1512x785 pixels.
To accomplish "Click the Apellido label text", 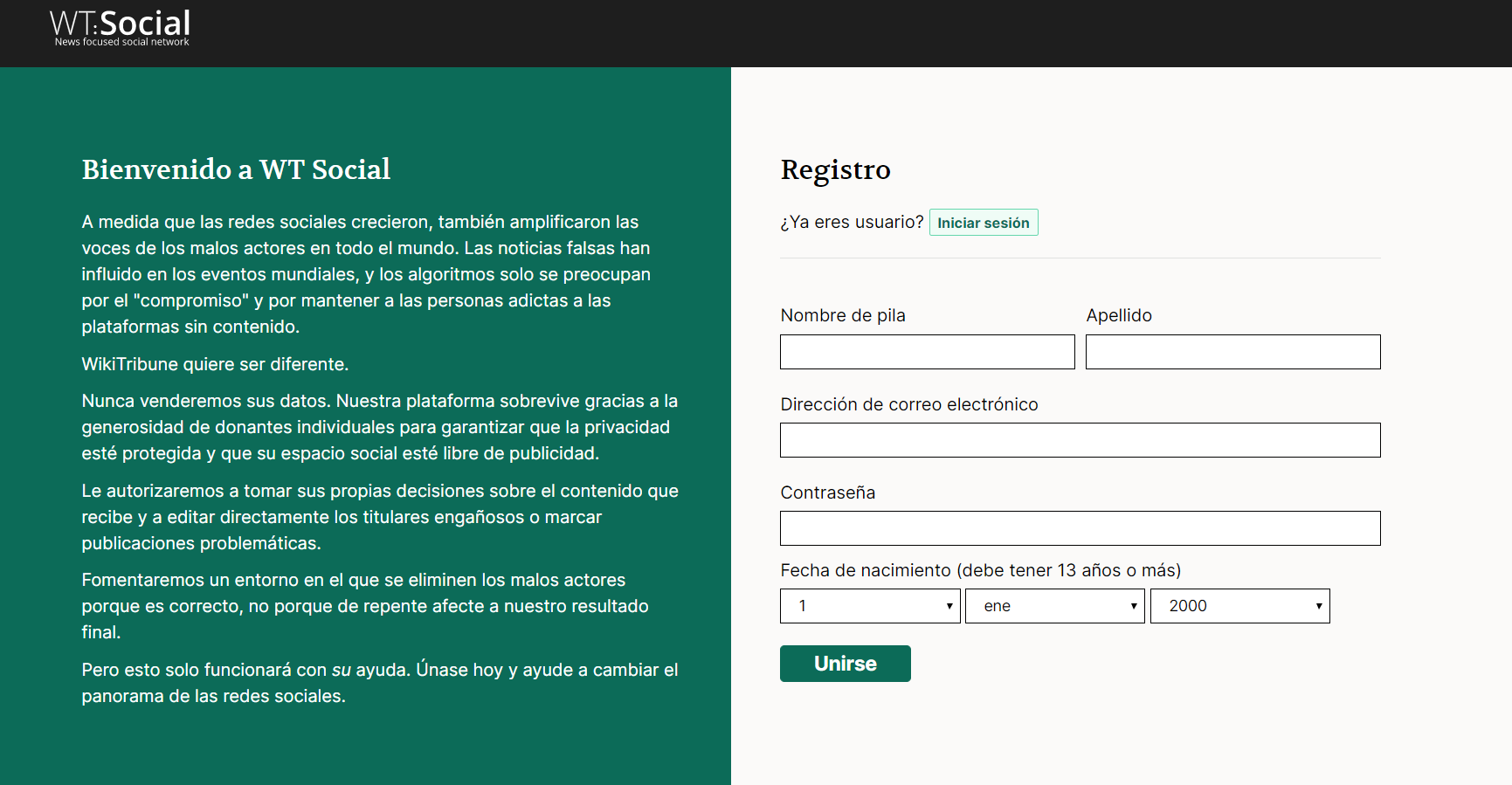I will [x=1118, y=315].
